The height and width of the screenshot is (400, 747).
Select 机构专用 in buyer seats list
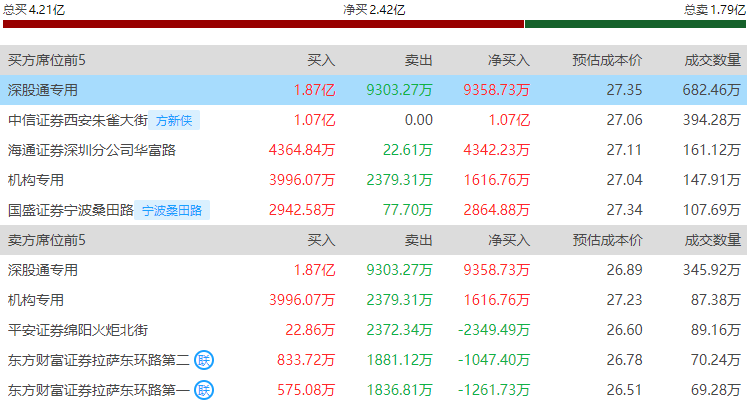36,180
